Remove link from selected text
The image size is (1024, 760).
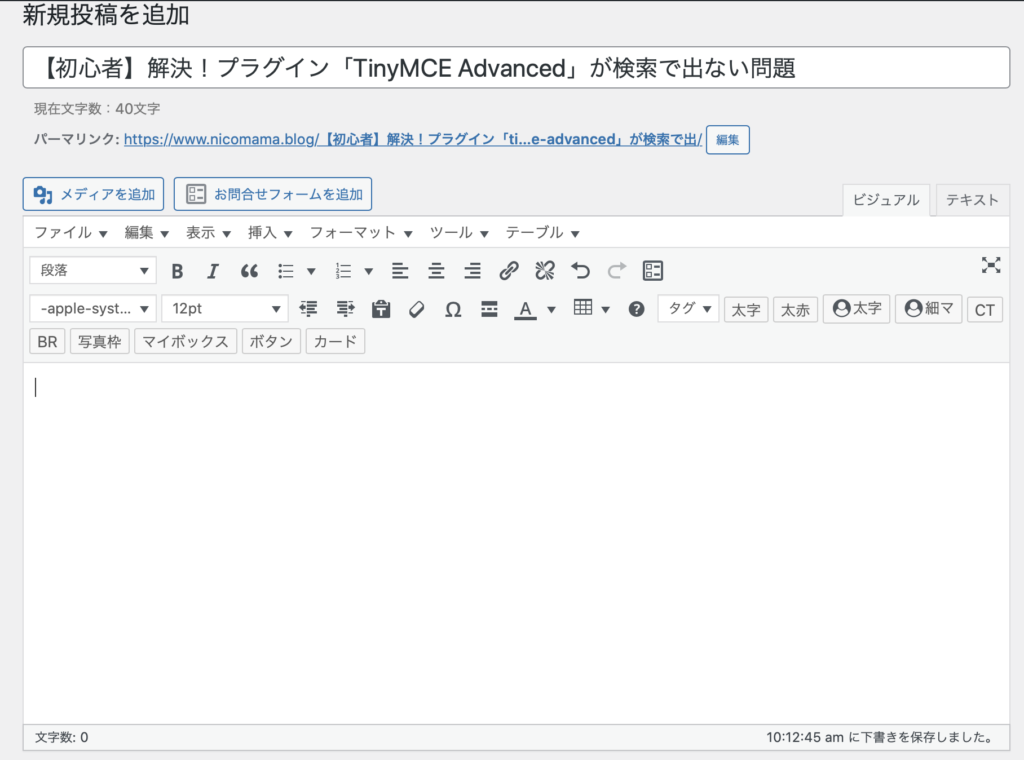point(545,271)
